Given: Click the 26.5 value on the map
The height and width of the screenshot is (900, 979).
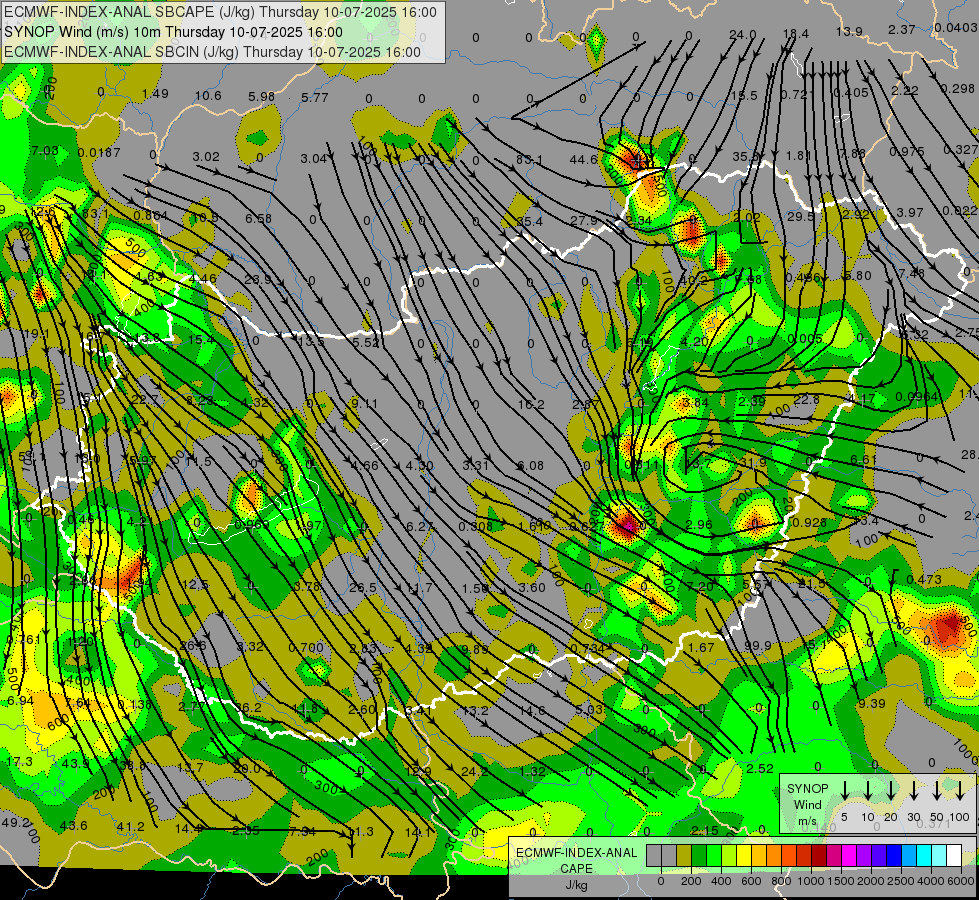Looking at the screenshot, I should click(363, 587).
